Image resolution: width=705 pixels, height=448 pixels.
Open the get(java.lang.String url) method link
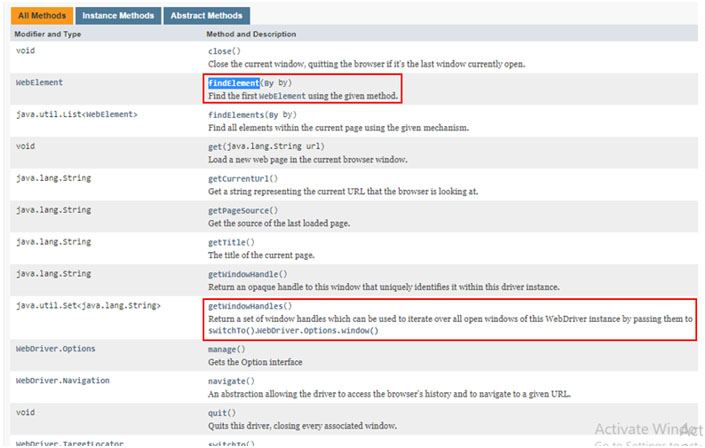coord(266,147)
